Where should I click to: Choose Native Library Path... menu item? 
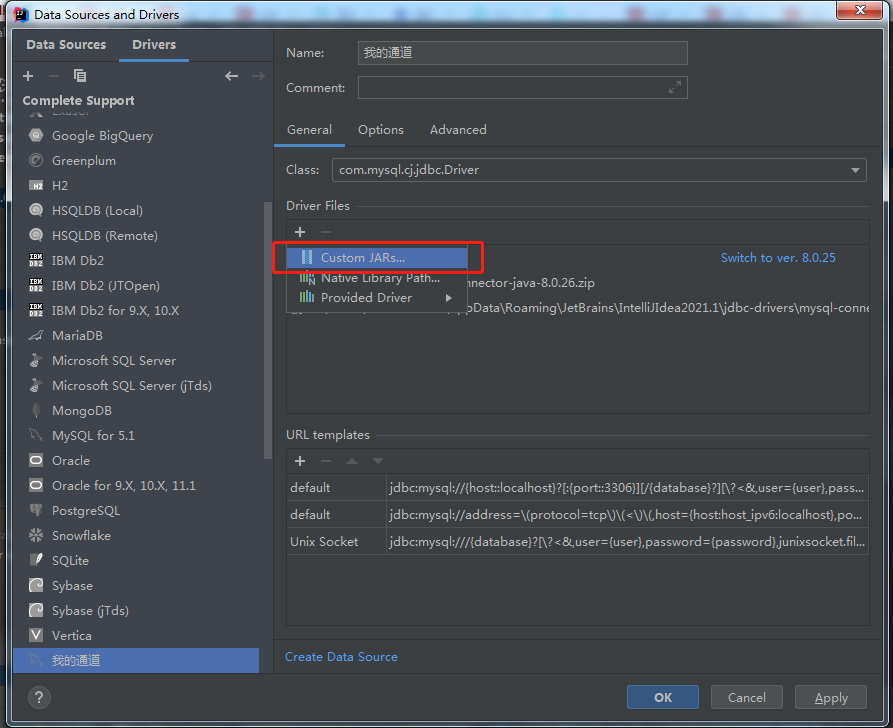pos(377,278)
